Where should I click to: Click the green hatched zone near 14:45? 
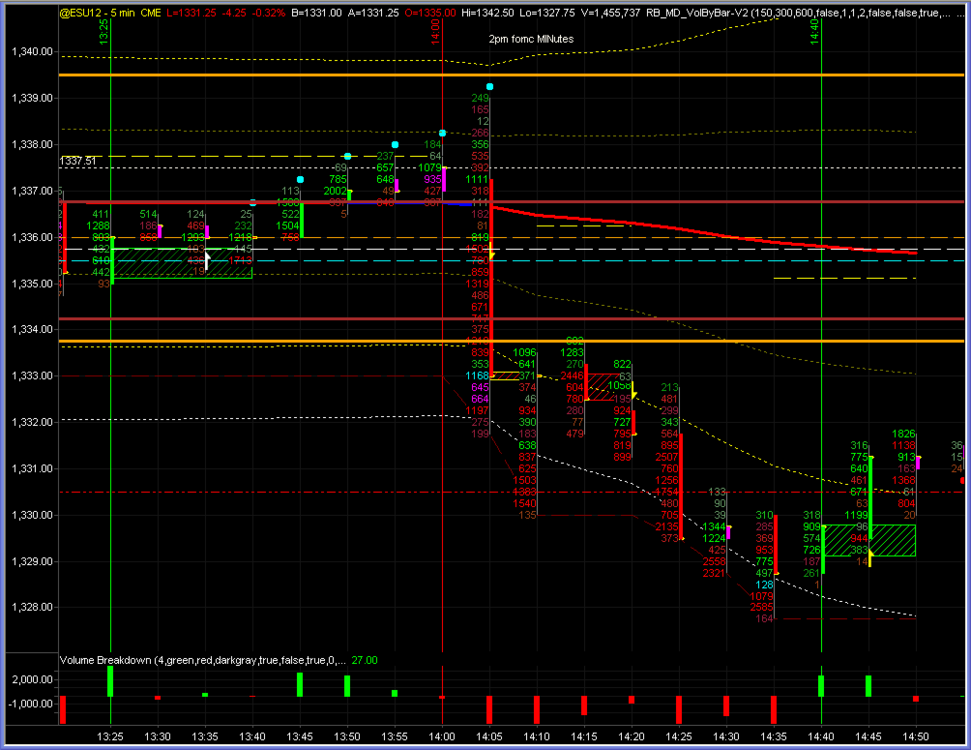(870, 540)
